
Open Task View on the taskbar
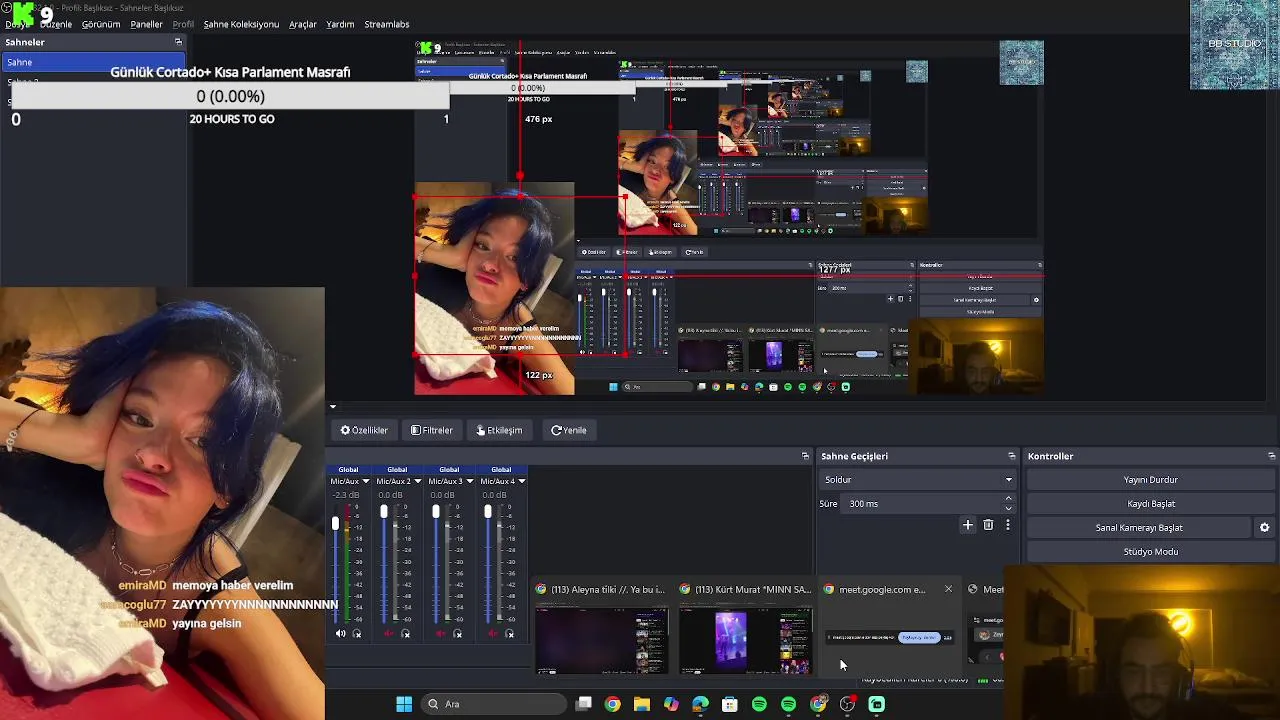tap(584, 704)
